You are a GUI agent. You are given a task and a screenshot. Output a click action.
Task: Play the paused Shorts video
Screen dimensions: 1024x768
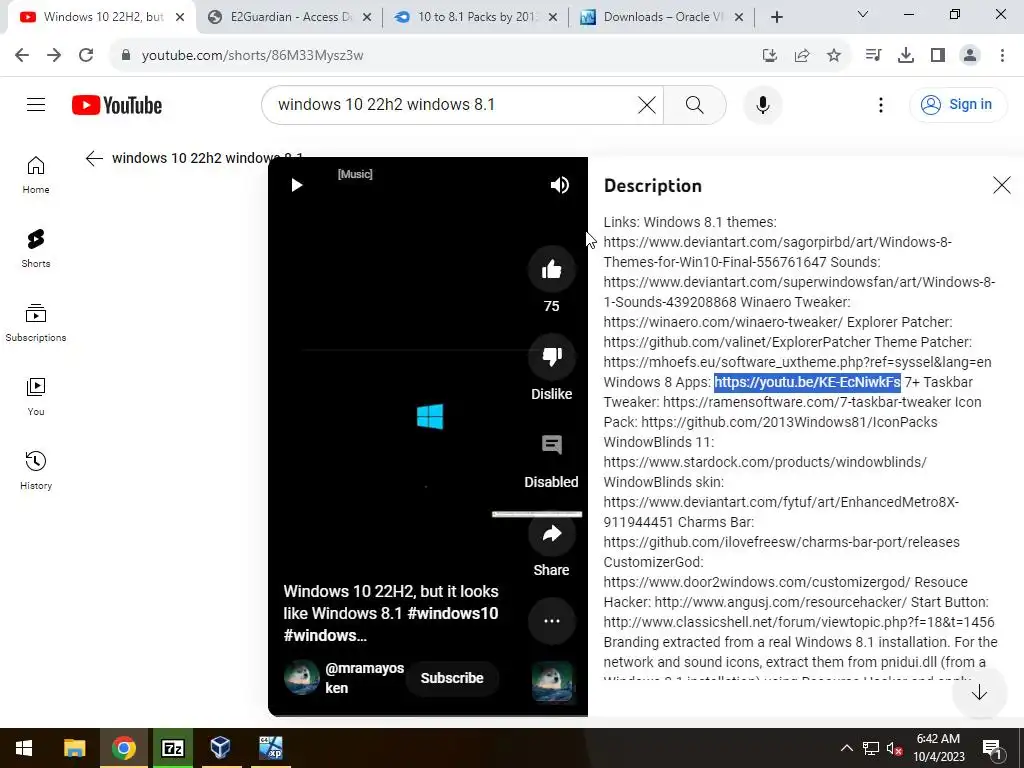pyautogui.click(x=296, y=185)
